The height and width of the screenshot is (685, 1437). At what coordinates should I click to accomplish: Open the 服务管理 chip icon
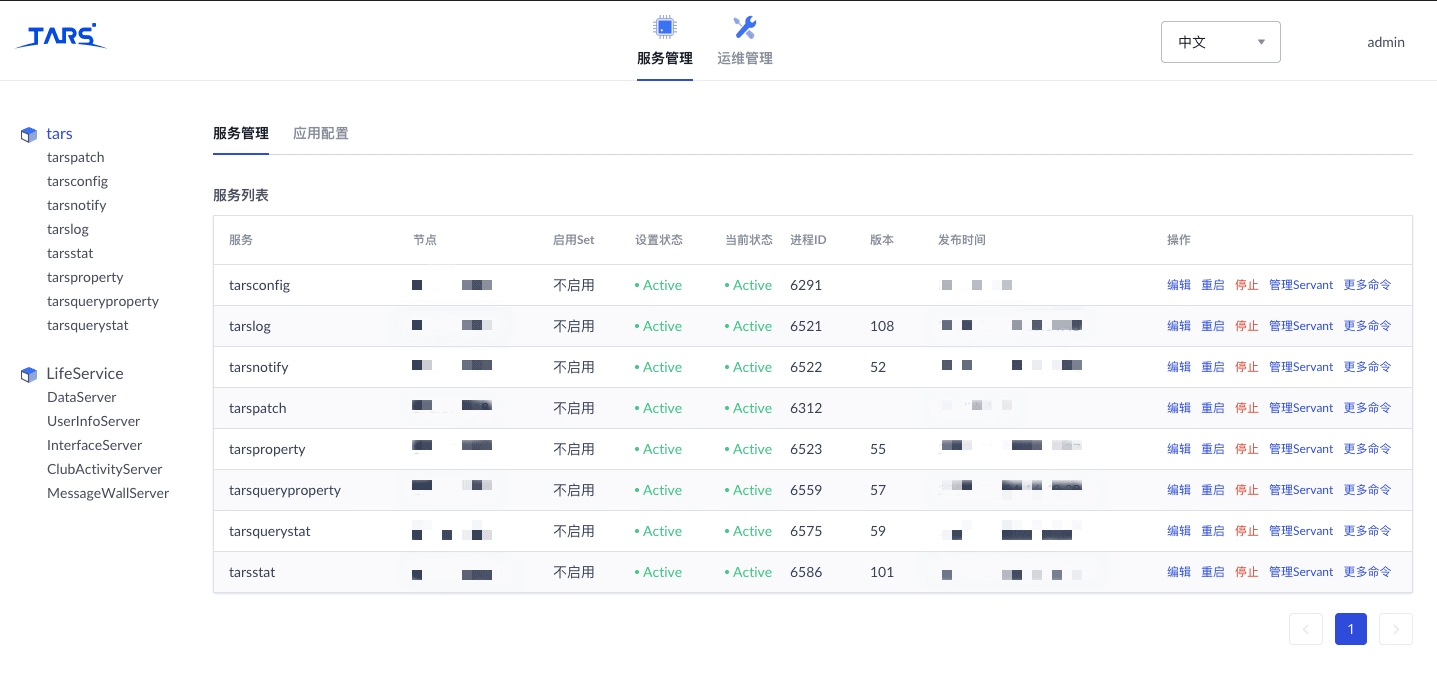pos(664,27)
